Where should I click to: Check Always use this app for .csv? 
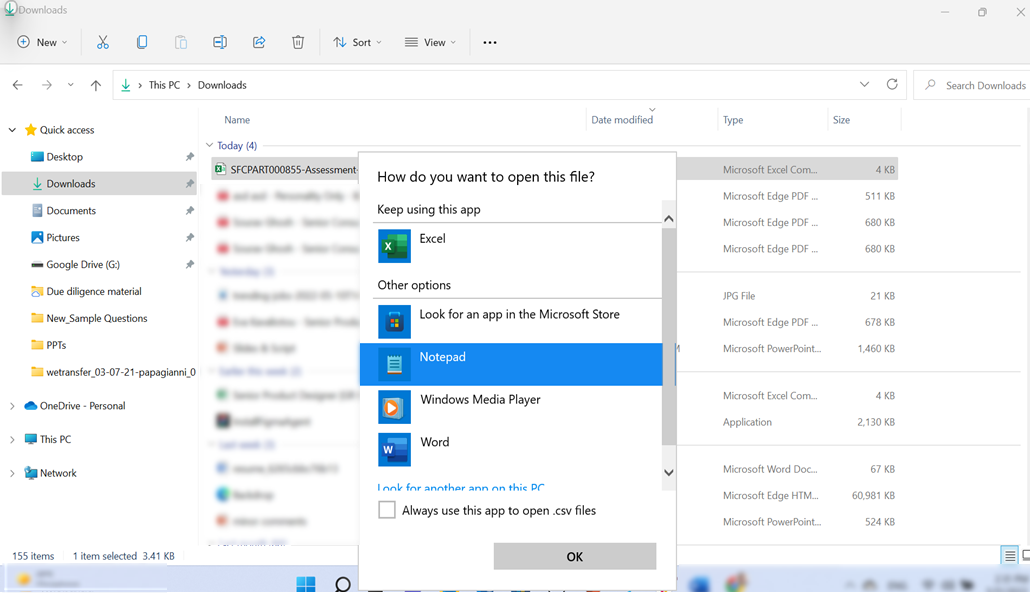point(387,510)
